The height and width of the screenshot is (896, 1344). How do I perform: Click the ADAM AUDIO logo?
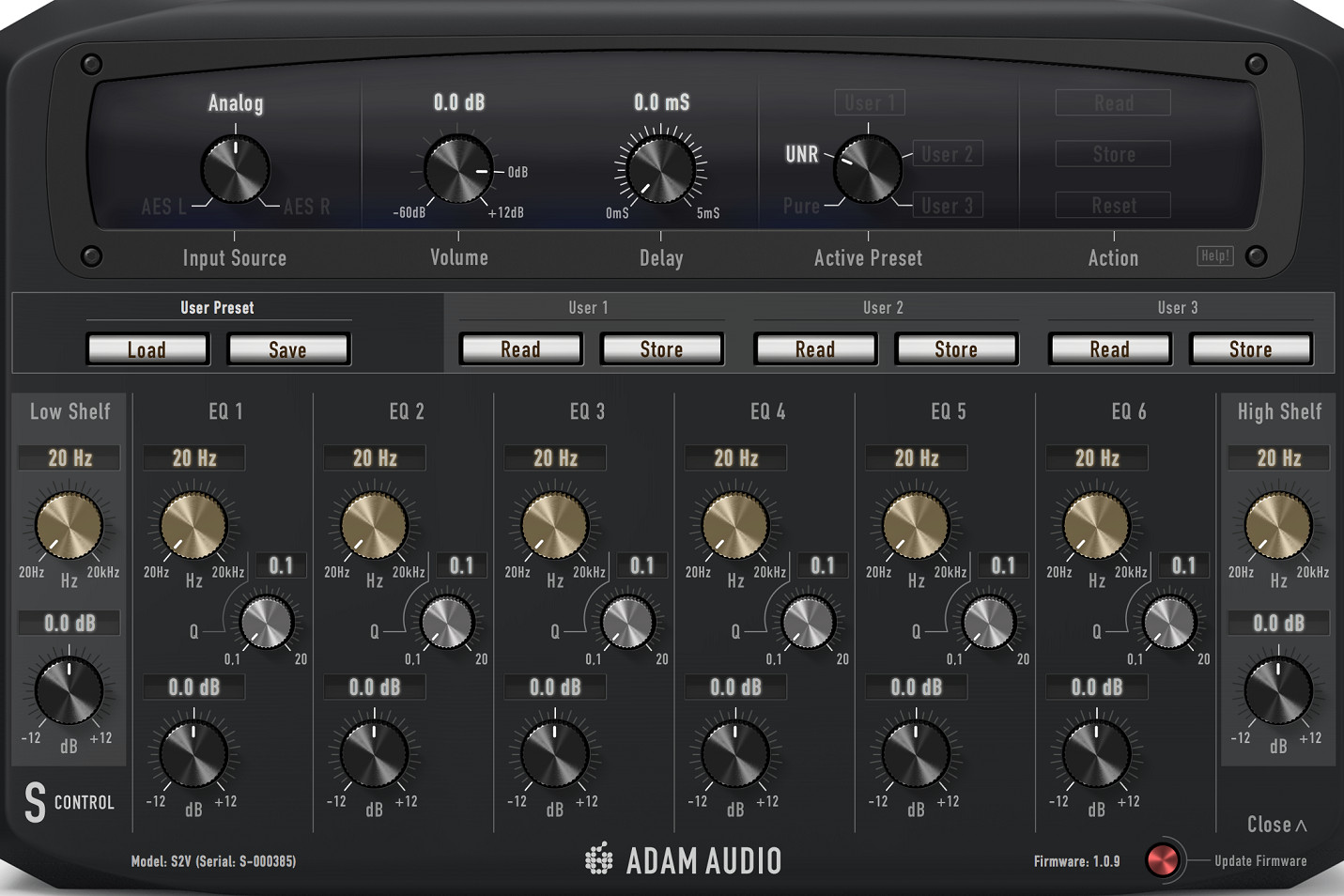[x=683, y=858]
